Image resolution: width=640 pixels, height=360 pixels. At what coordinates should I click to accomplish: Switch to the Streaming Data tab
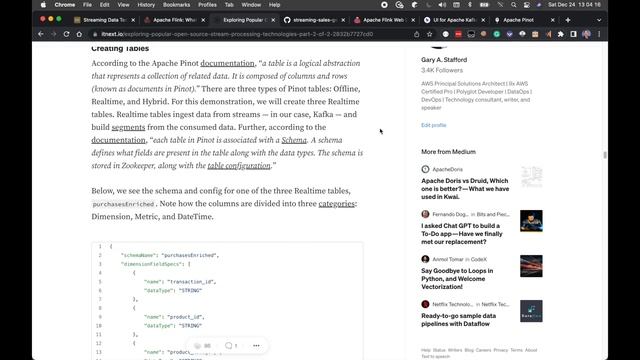point(104,20)
